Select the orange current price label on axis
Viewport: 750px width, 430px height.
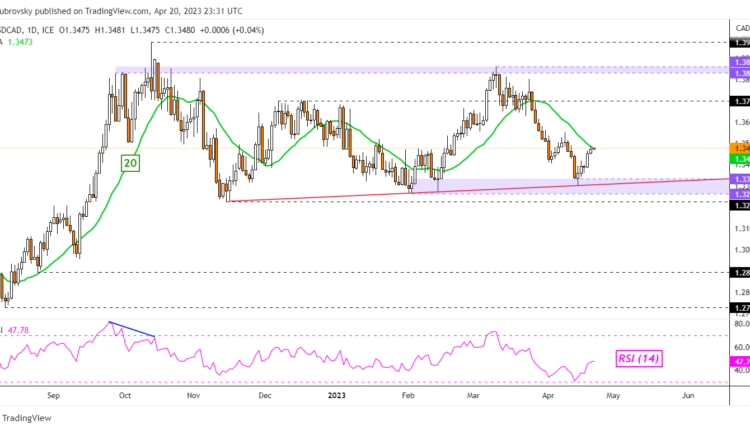pyautogui.click(x=740, y=148)
